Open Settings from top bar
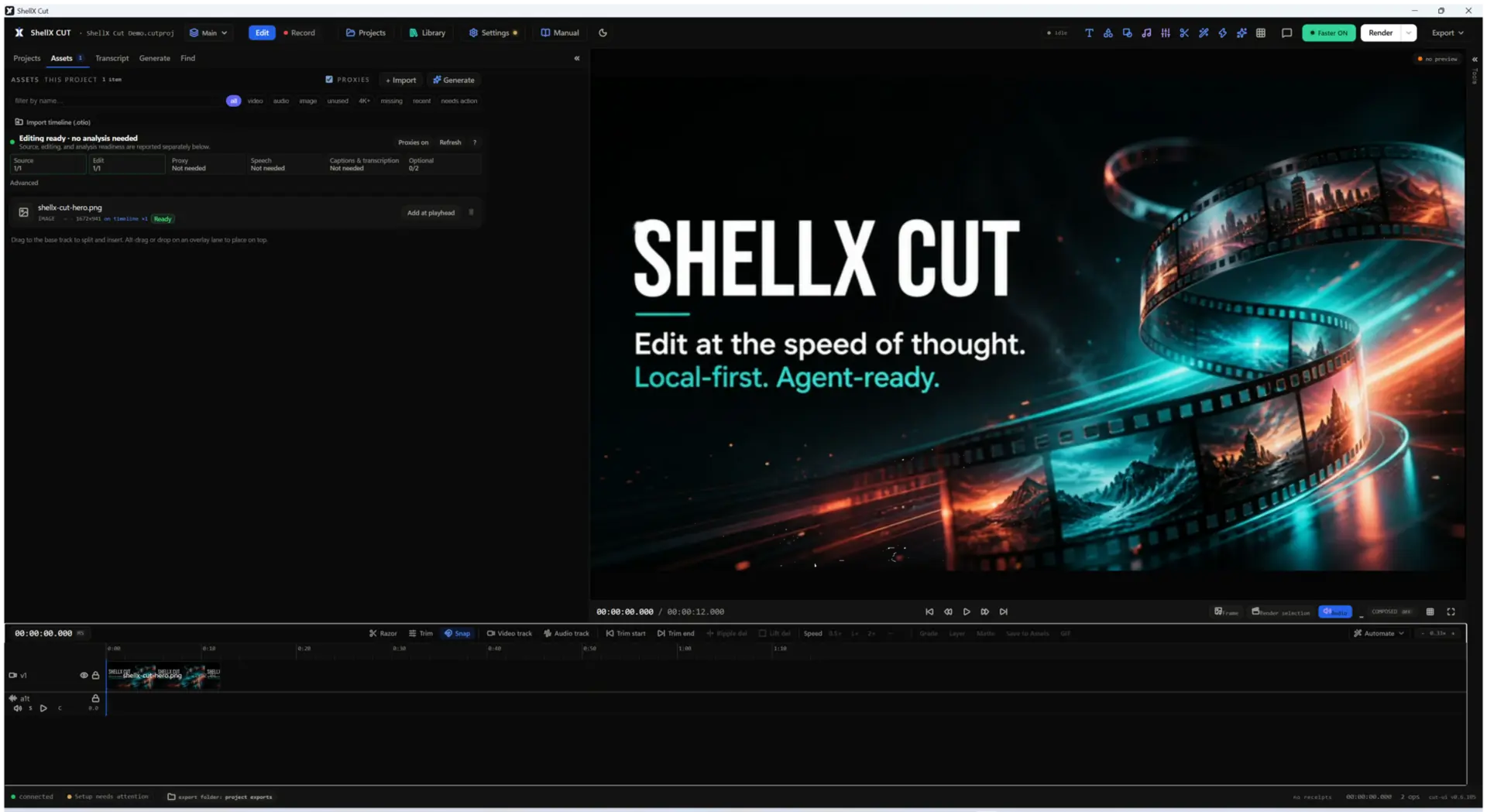This screenshot has width=1487, height=812. point(493,33)
